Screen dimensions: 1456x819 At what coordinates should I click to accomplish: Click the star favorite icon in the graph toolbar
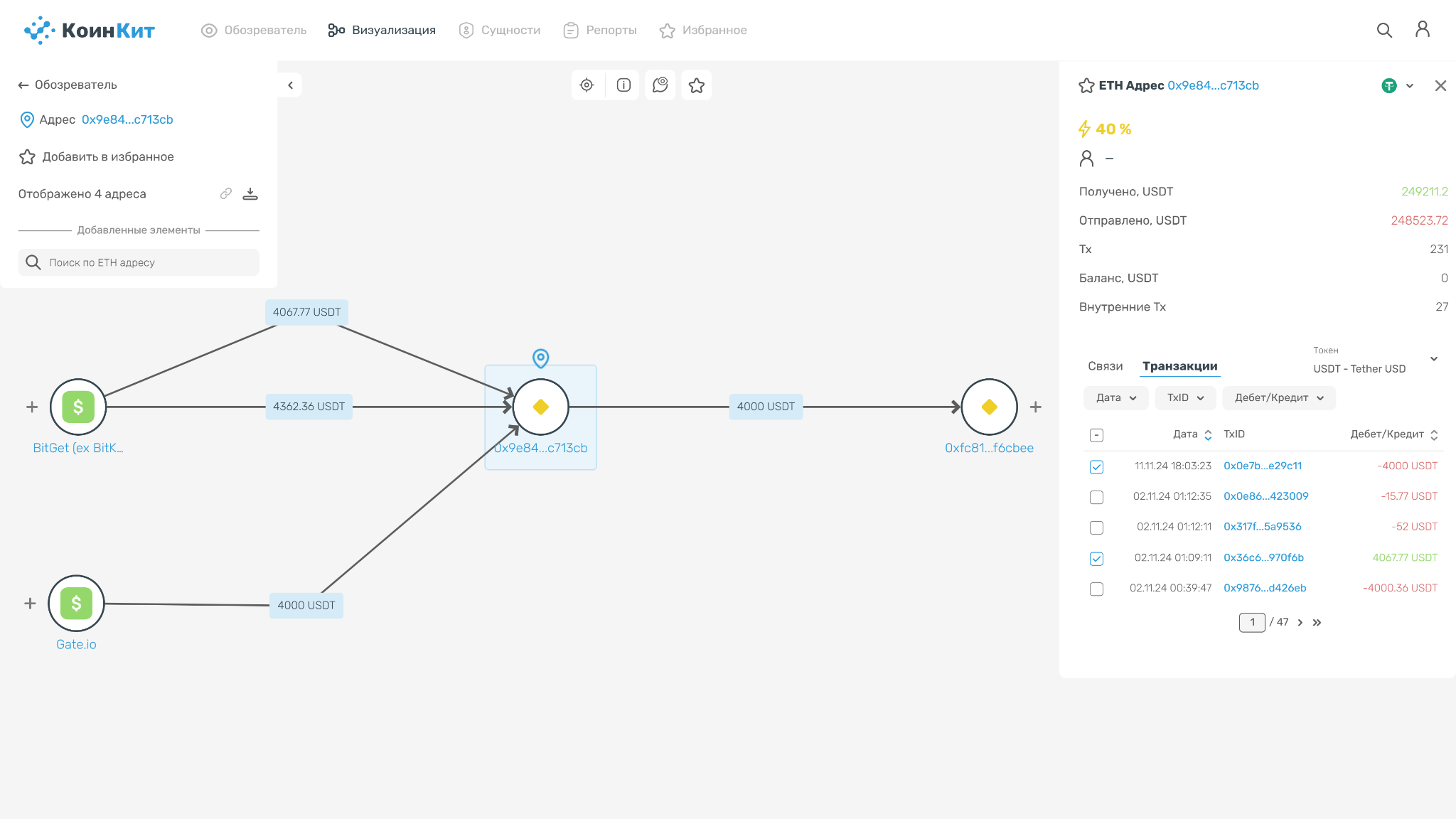point(697,85)
